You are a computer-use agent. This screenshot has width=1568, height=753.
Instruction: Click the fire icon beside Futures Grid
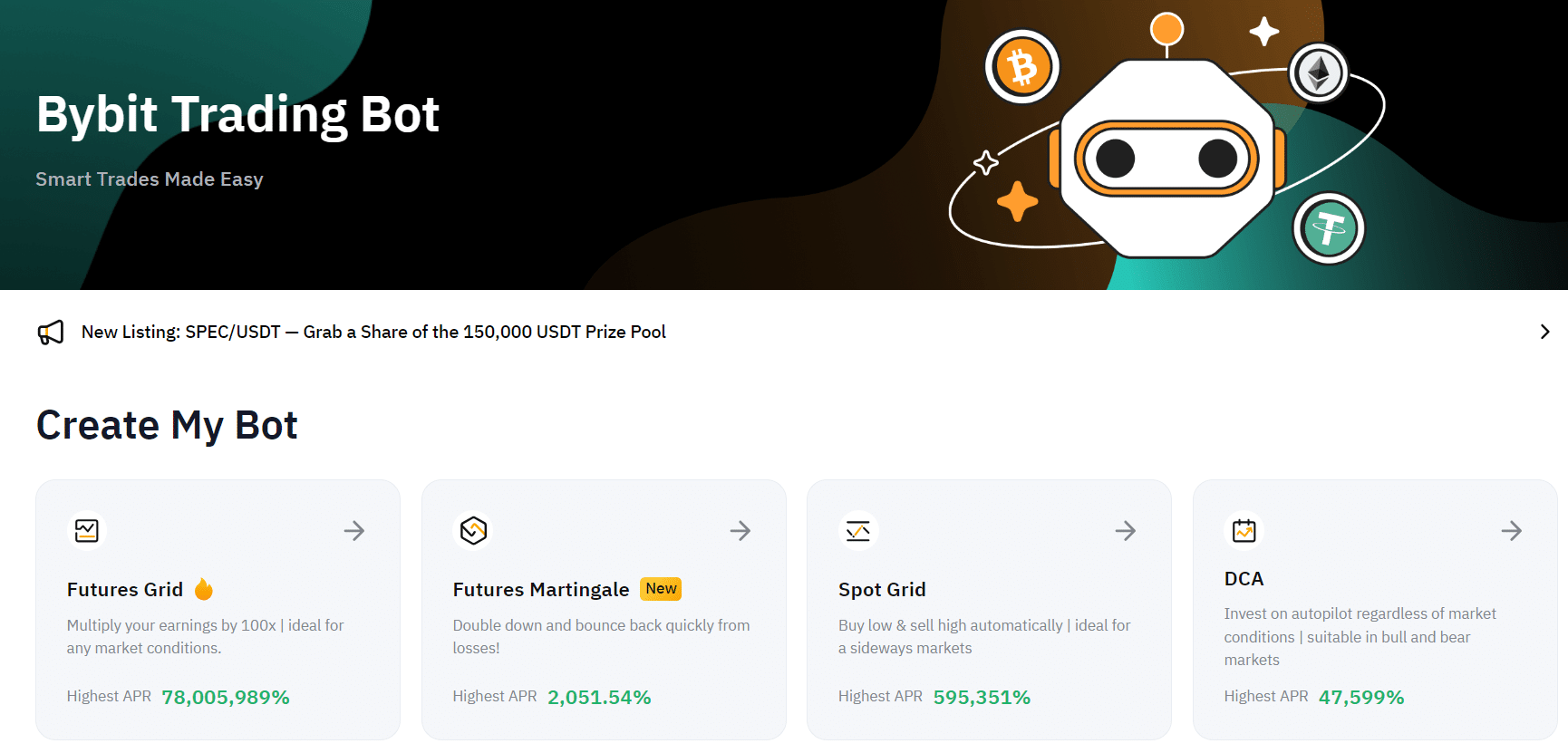point(204,589)
